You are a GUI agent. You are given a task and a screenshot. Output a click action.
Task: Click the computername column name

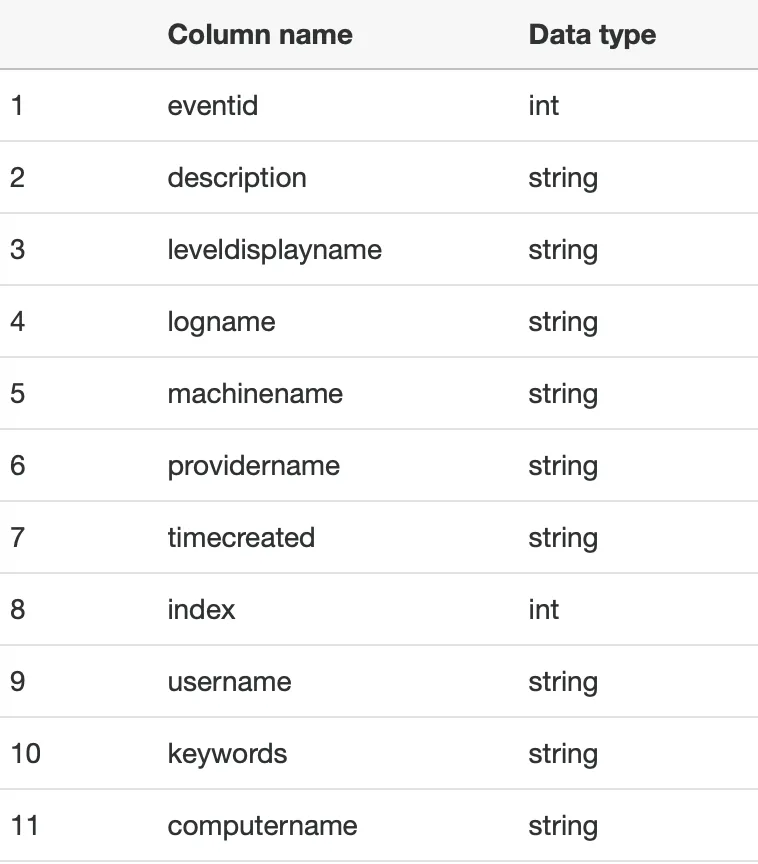(262, 826)
